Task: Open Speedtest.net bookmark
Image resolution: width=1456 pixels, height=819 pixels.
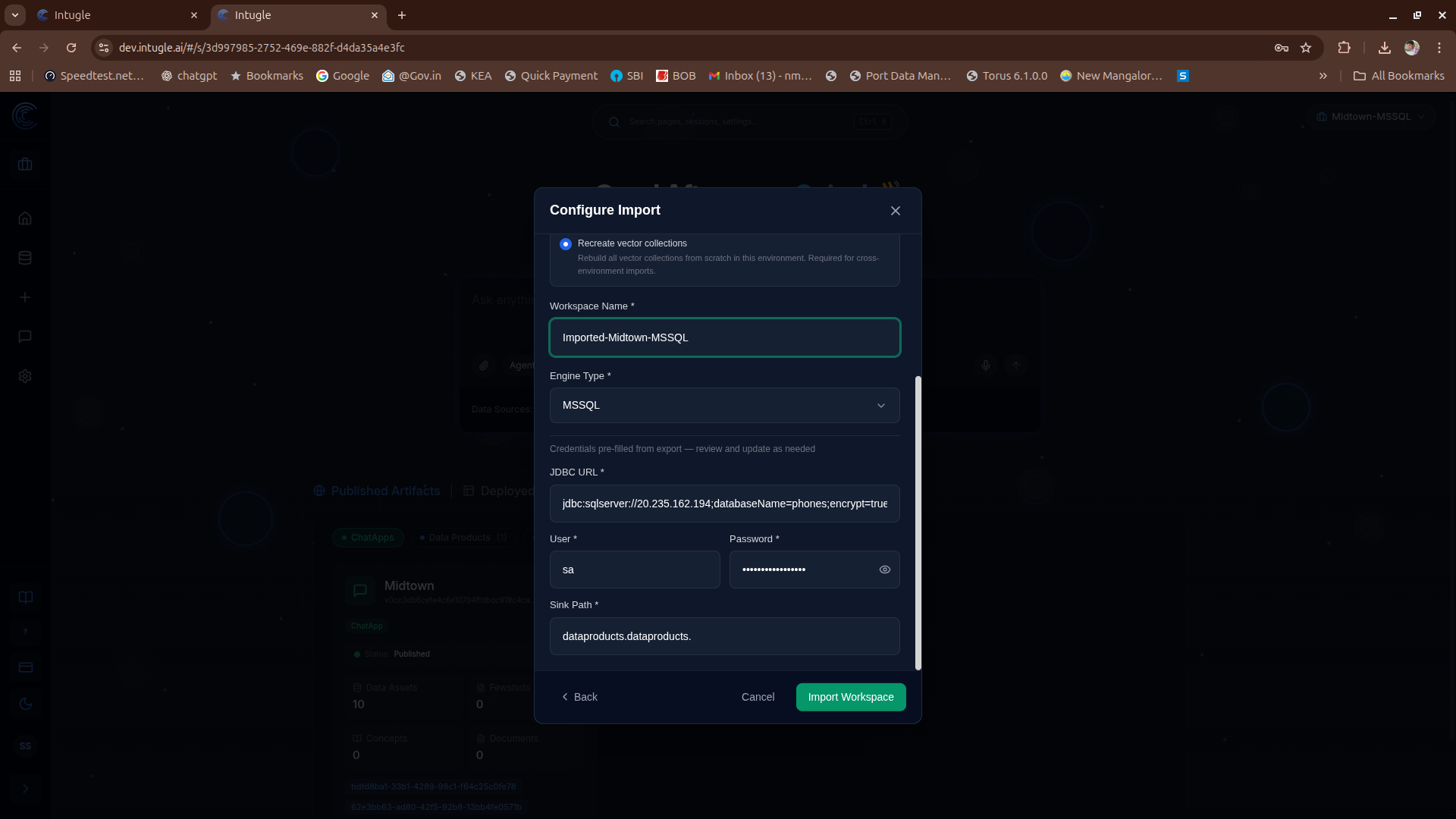Action: (x=94, y=76)
